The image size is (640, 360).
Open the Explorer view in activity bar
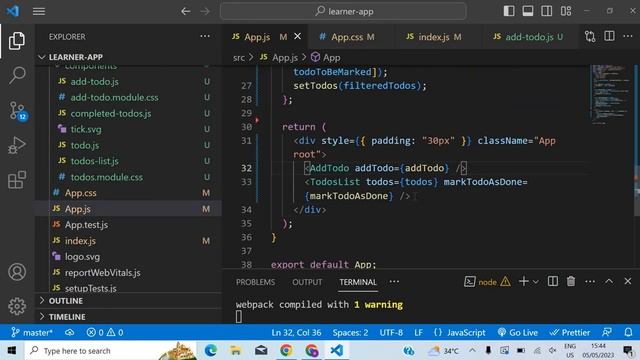pos(17,41)
